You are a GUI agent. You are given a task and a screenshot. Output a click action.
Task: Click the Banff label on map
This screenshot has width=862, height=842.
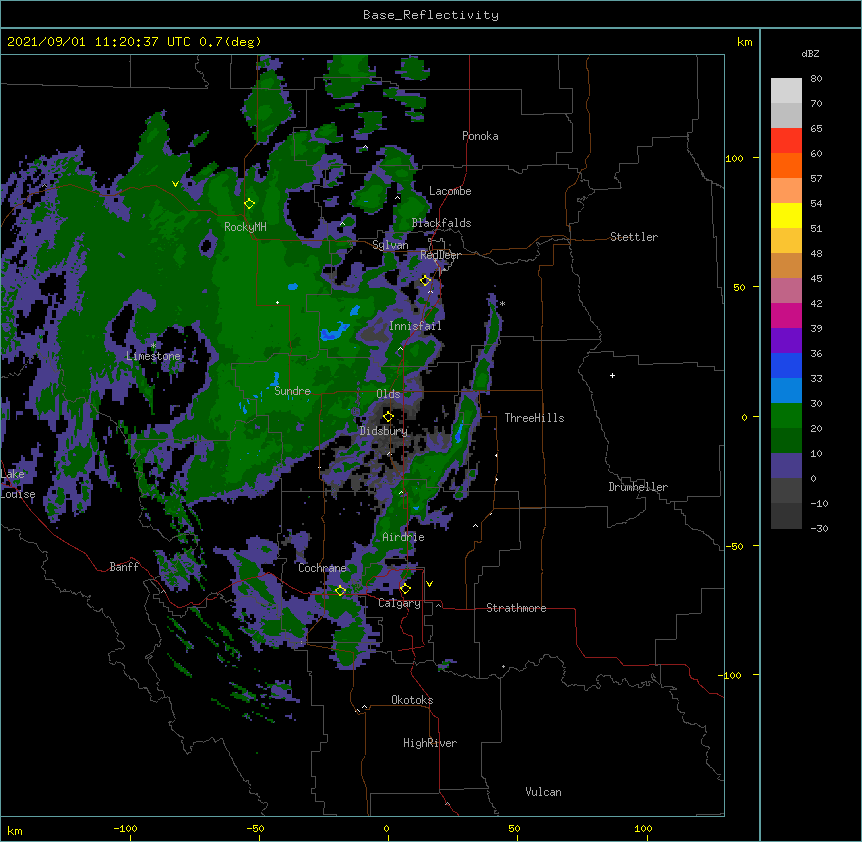[x=124, y=567]
